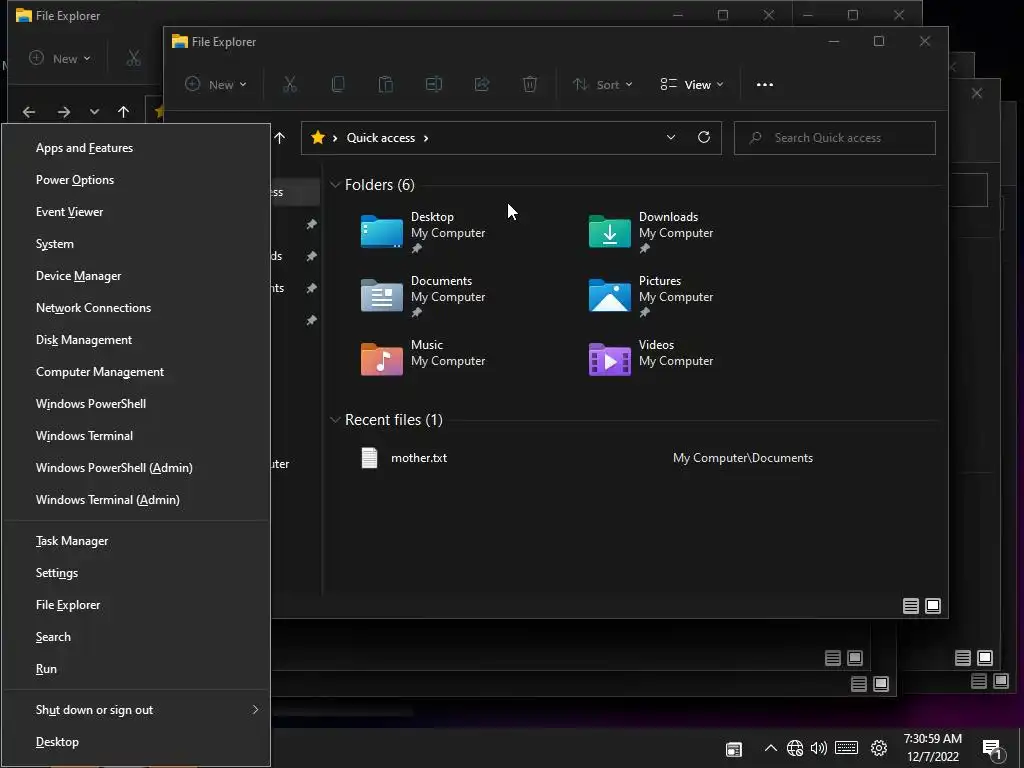The width and height of the screenshot is (1024, 768).
Task: Click the Paste icon in front File Explorer toolbar
Action: click(x=386, y=84)
